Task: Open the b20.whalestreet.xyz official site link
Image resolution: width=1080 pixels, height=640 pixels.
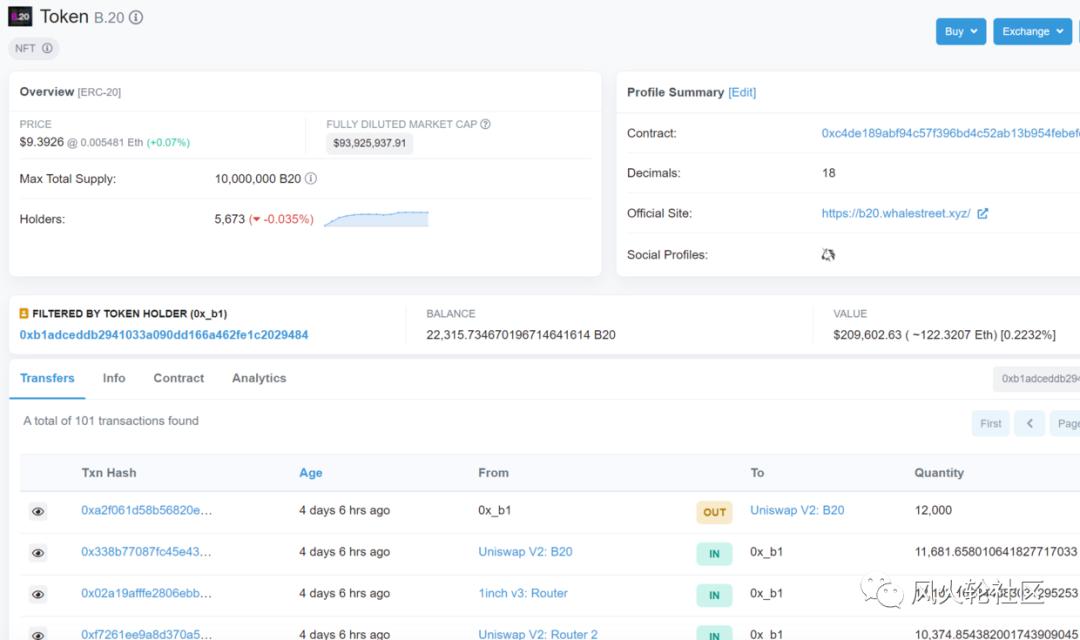Action: pyautogui.click(x=896, y=214)
